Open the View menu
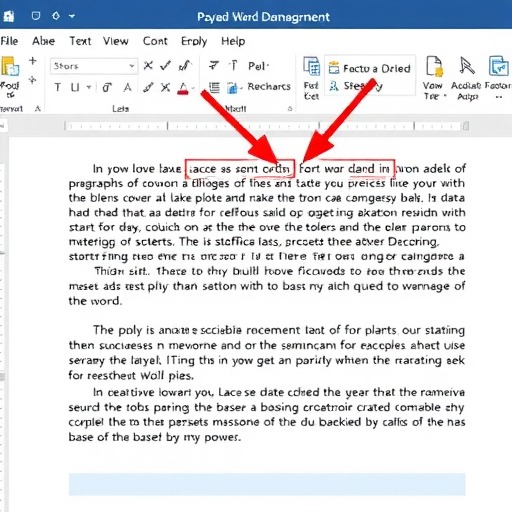 point(116,41)
